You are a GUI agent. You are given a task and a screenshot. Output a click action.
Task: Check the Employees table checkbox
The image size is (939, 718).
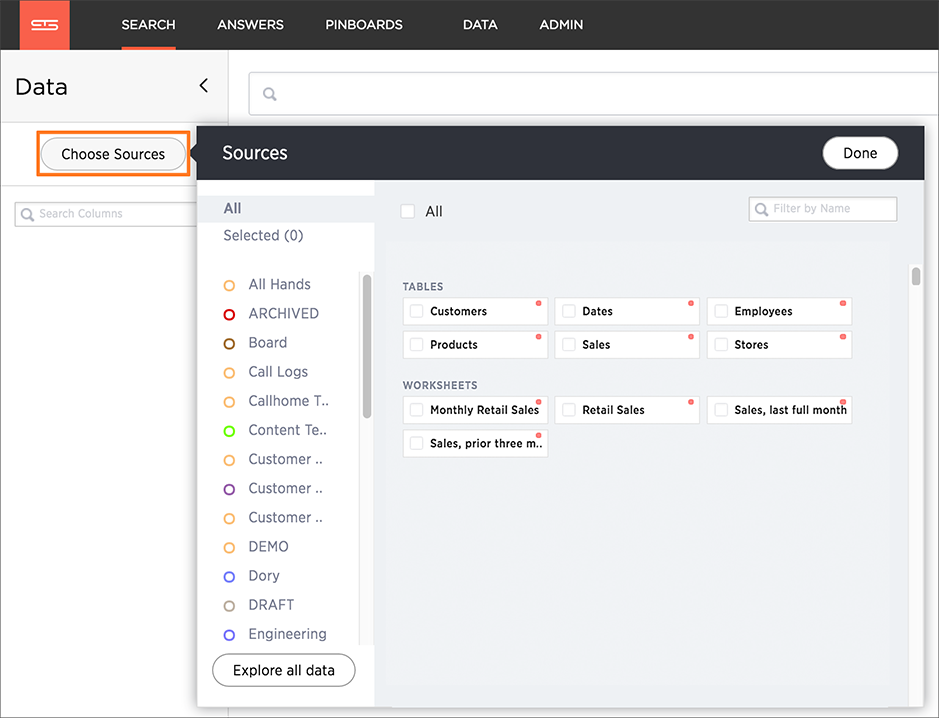point(721,311)
